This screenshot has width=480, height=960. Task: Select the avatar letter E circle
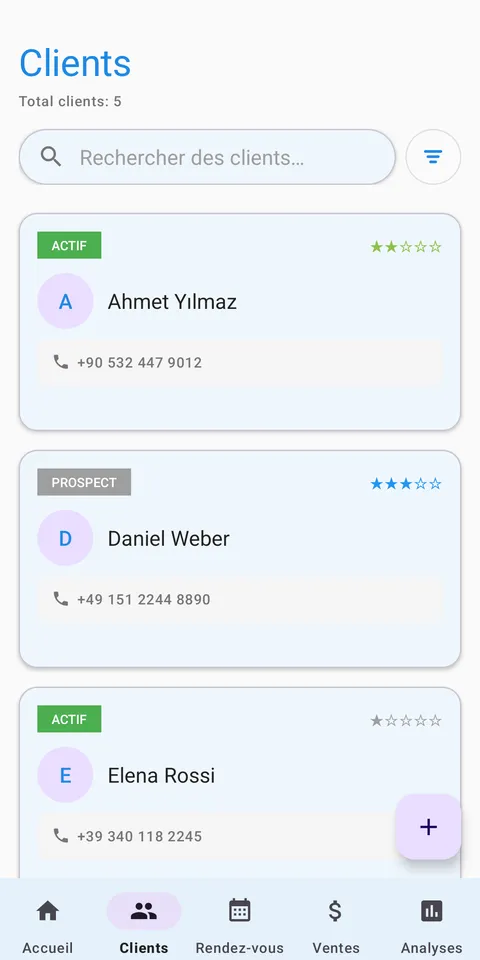(x=65, y=775)
